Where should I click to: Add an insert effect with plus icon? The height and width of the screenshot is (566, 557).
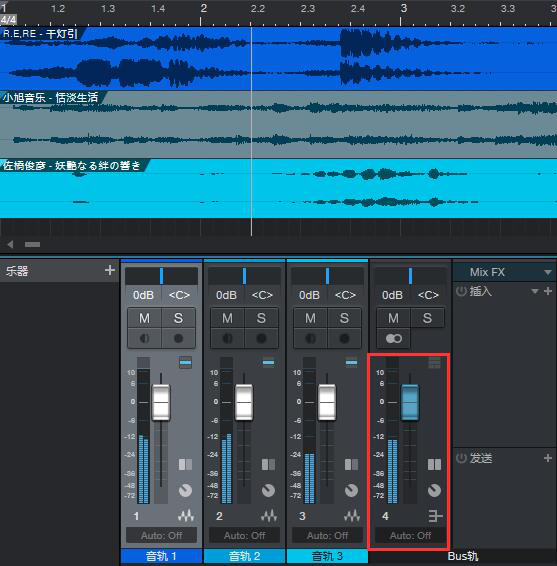[x=548, y=291]
